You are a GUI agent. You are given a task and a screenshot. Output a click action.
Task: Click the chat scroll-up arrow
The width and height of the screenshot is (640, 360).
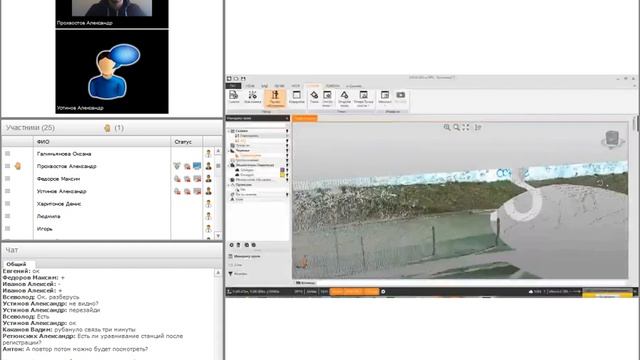218,273
